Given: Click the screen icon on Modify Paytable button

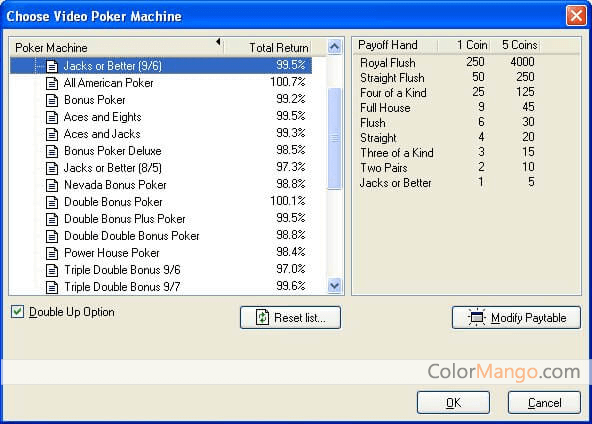Looking at the screenshot, I should [477, 317].
